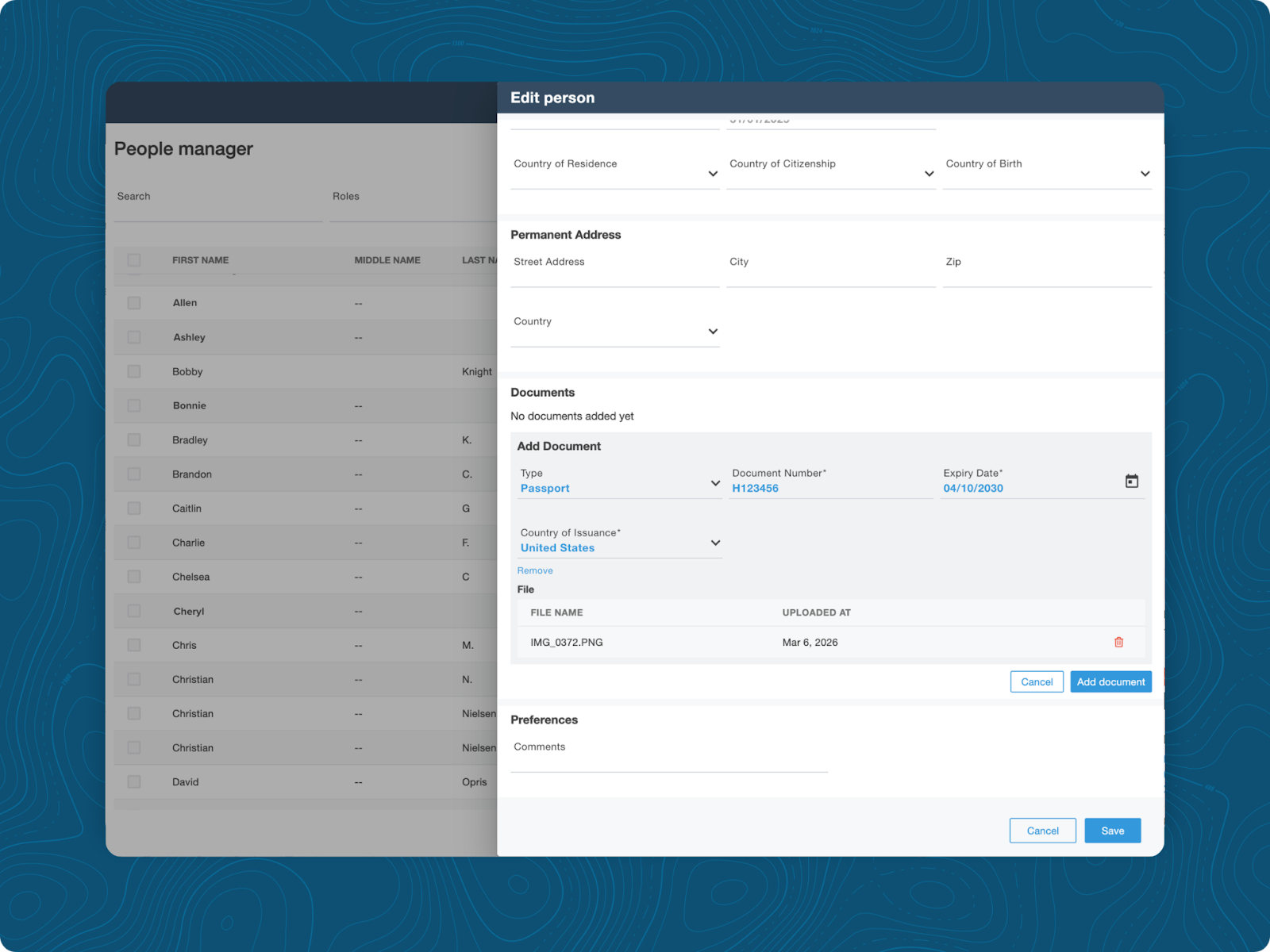Click the Zip input field
Viewport: 1270px width, 952px height.
tap(1047, 270)
